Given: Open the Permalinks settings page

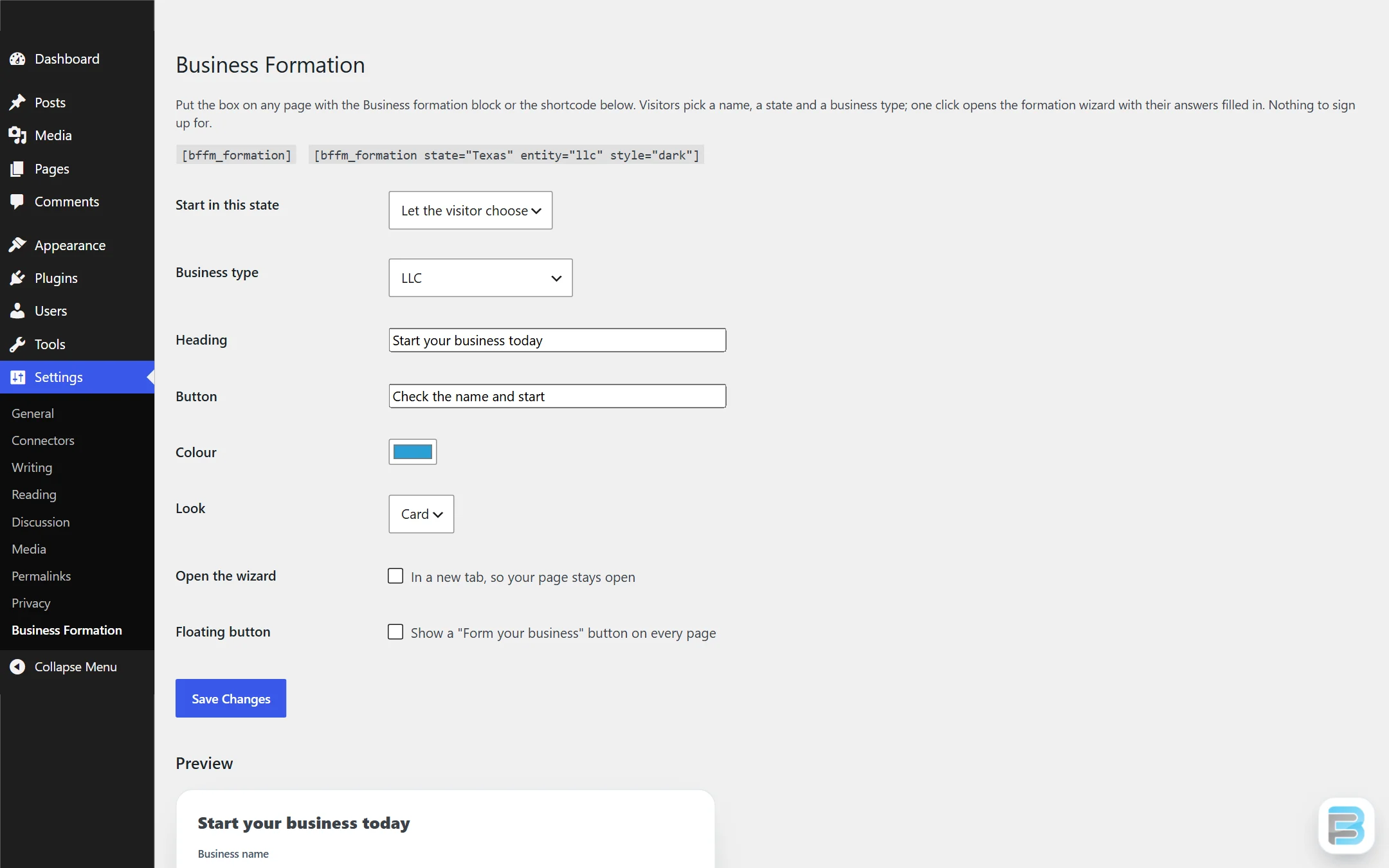Looking at the screenshot, I should point(41,576).
